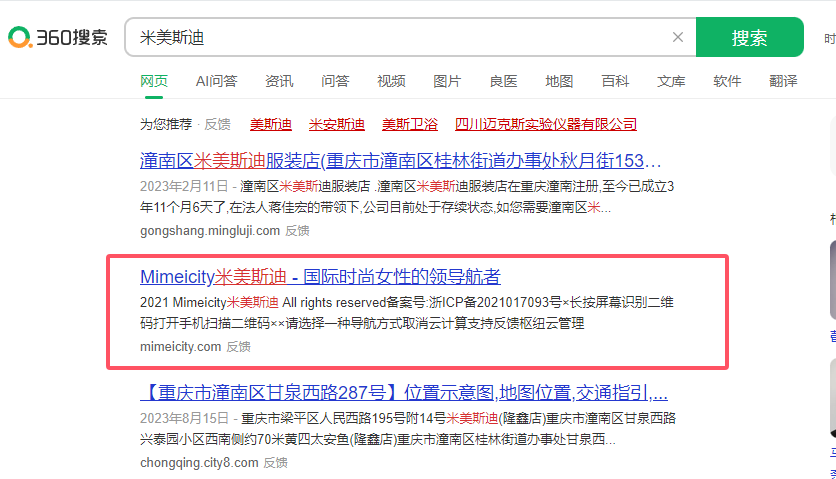The image size is (836, 479).
Task: Open the 百科 tab
Action: [615, 81]
